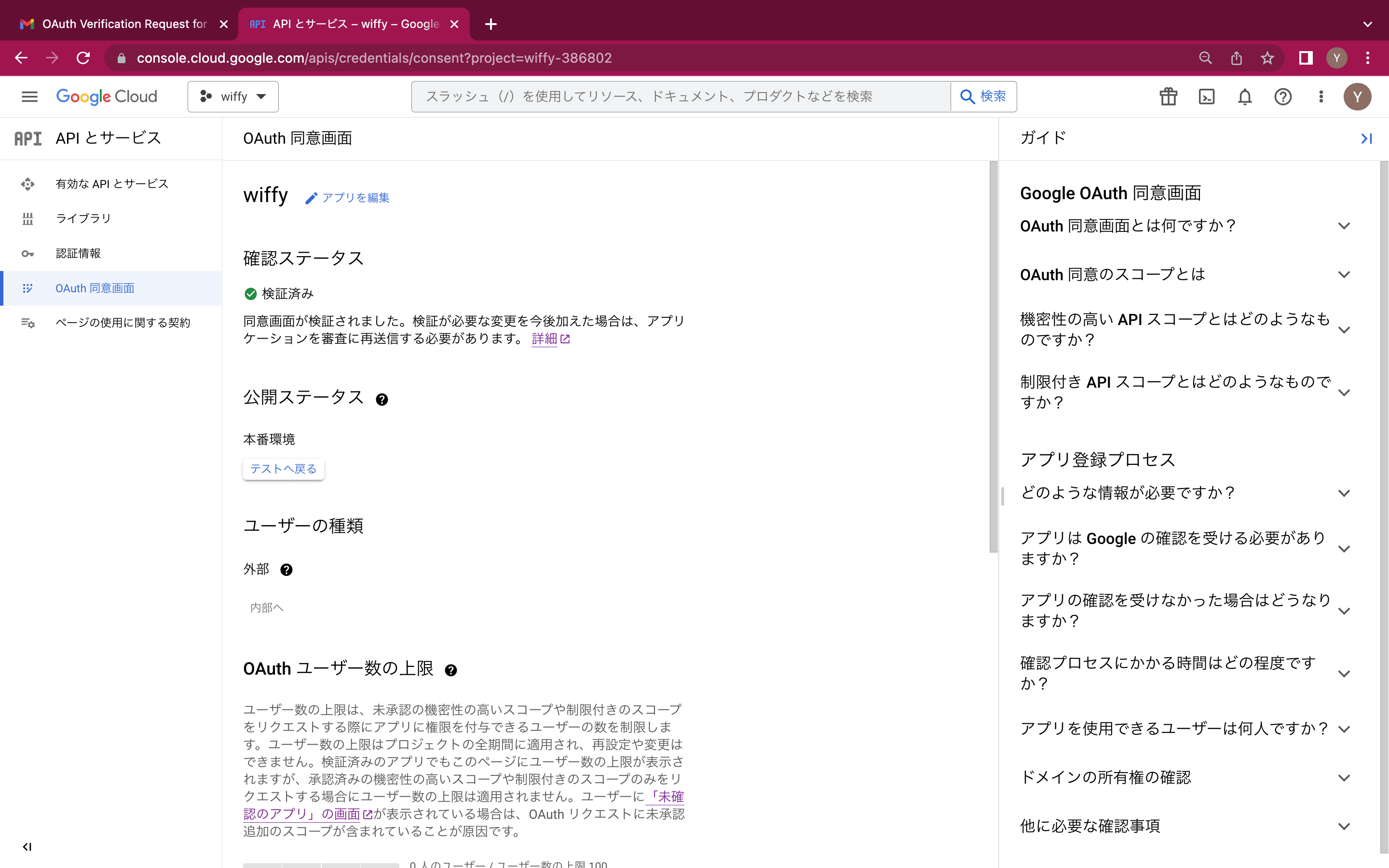Click the share page icon in address bar
Image resolution: width=1389 pixels, height=868 pixels.
1236,58
